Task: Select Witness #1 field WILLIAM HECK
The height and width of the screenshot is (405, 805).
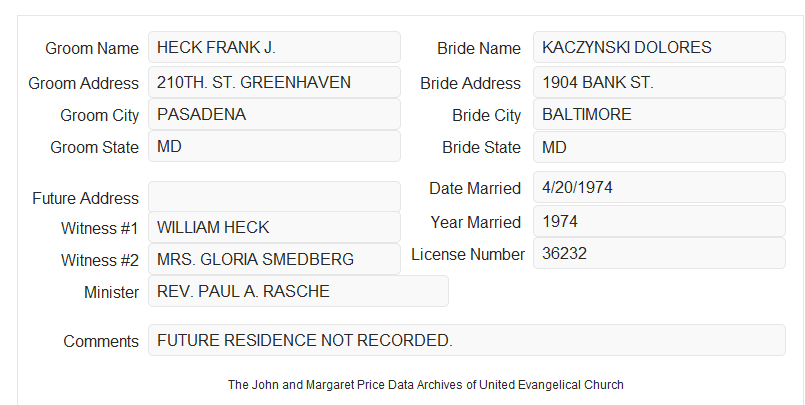Action: pyautogui.click(x=274, y=227)
